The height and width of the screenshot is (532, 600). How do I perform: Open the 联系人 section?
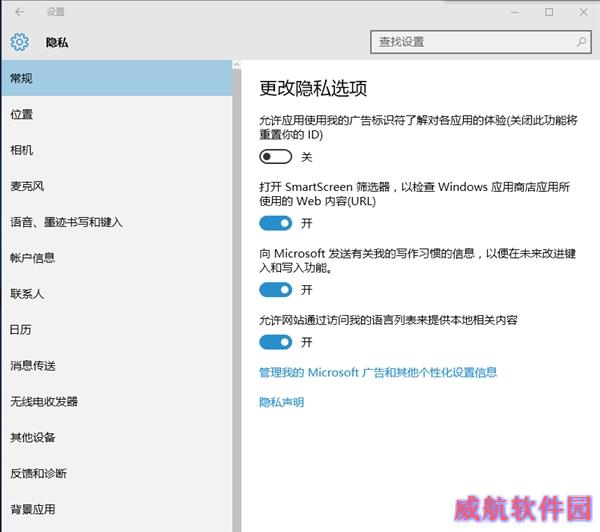[x=117, y=294]
